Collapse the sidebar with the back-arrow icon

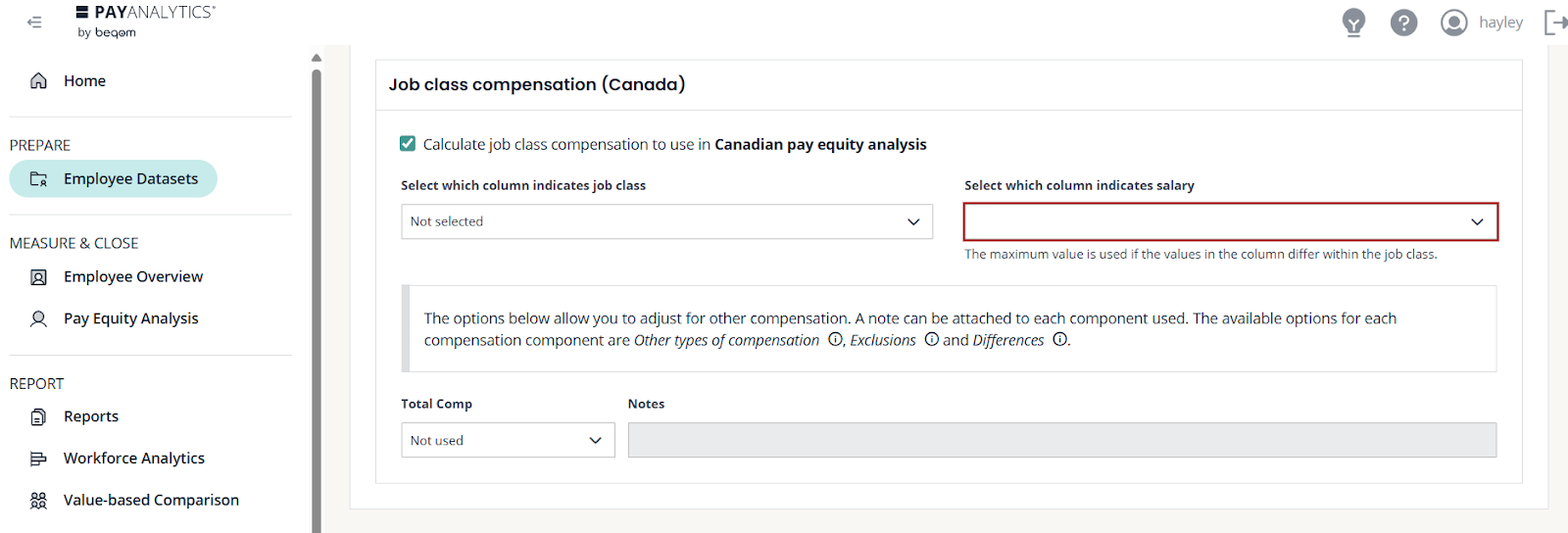pos(35,22)
